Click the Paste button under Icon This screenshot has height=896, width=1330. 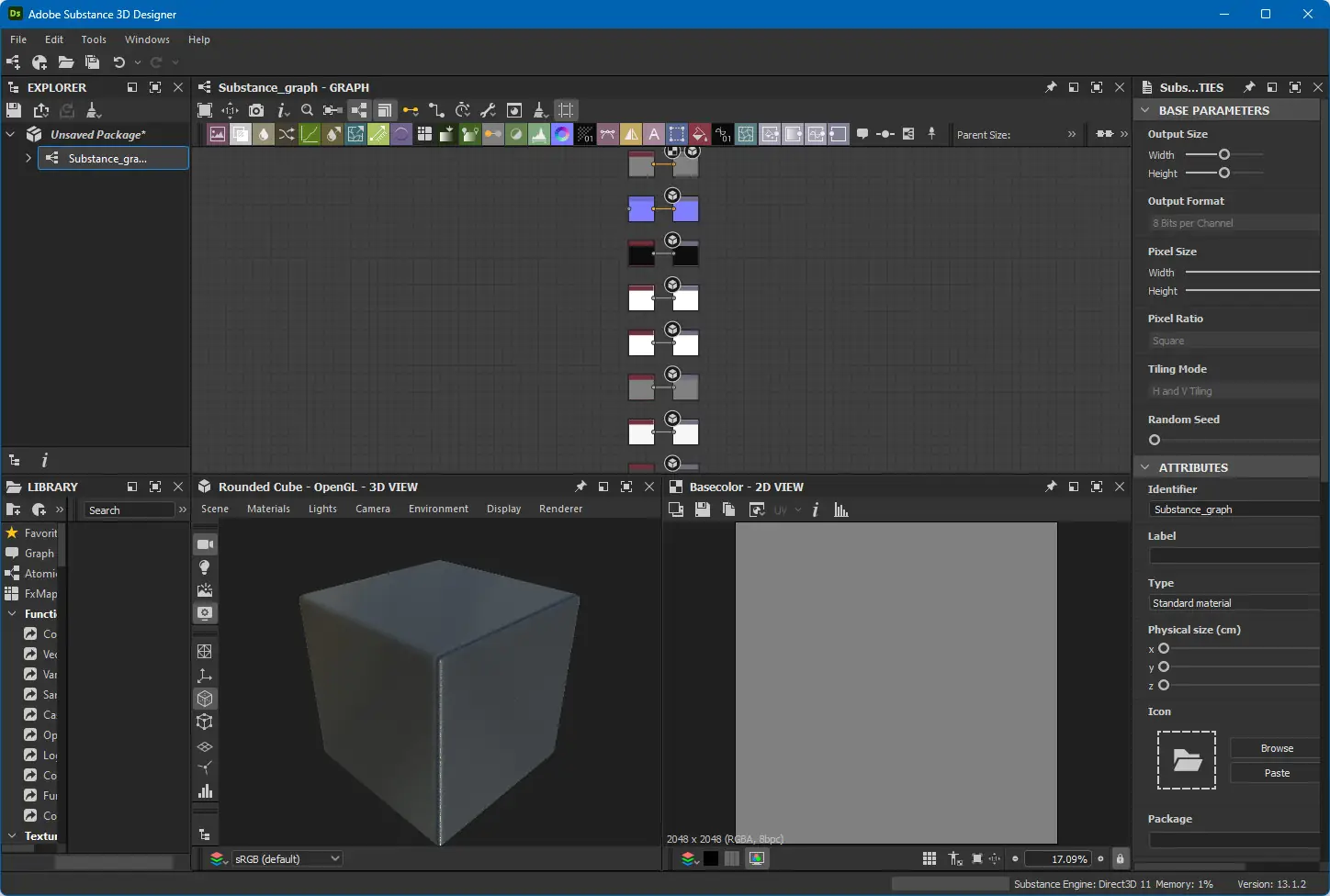(1276, 773)
